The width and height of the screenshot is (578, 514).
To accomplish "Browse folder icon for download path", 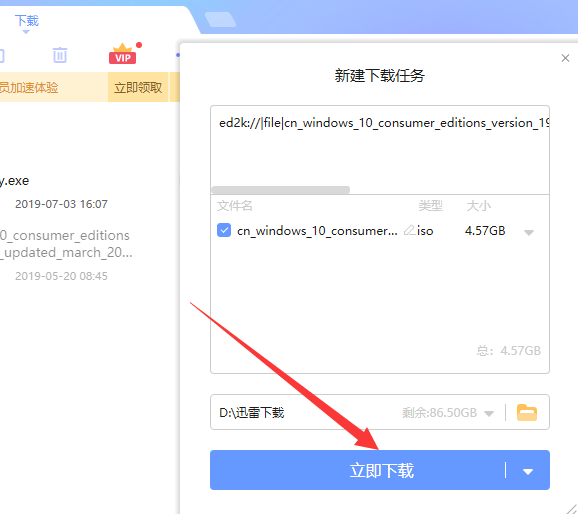I will [527, 413].
